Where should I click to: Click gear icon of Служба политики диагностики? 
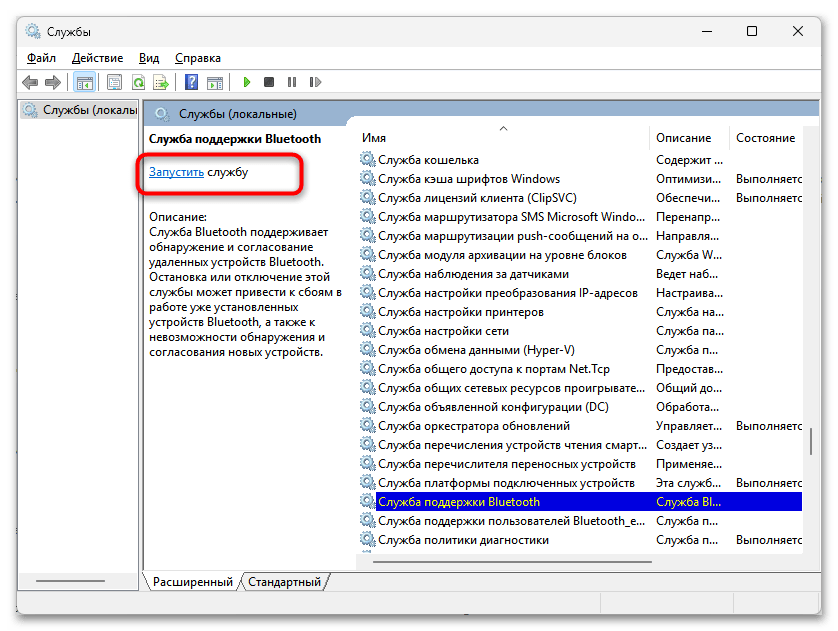point(367,539)
